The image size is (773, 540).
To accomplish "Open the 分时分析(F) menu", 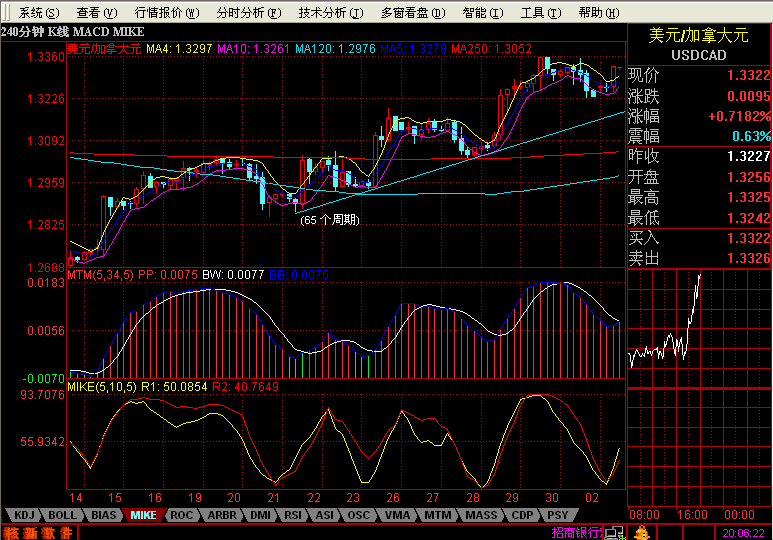I will (249, 13).
